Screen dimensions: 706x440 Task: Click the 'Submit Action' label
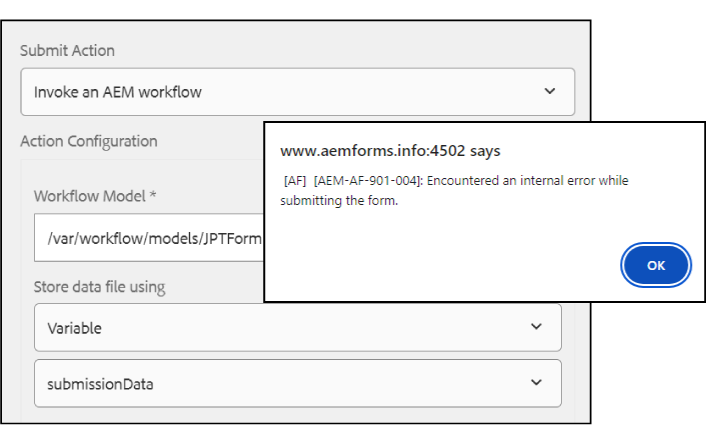(67, 50)
